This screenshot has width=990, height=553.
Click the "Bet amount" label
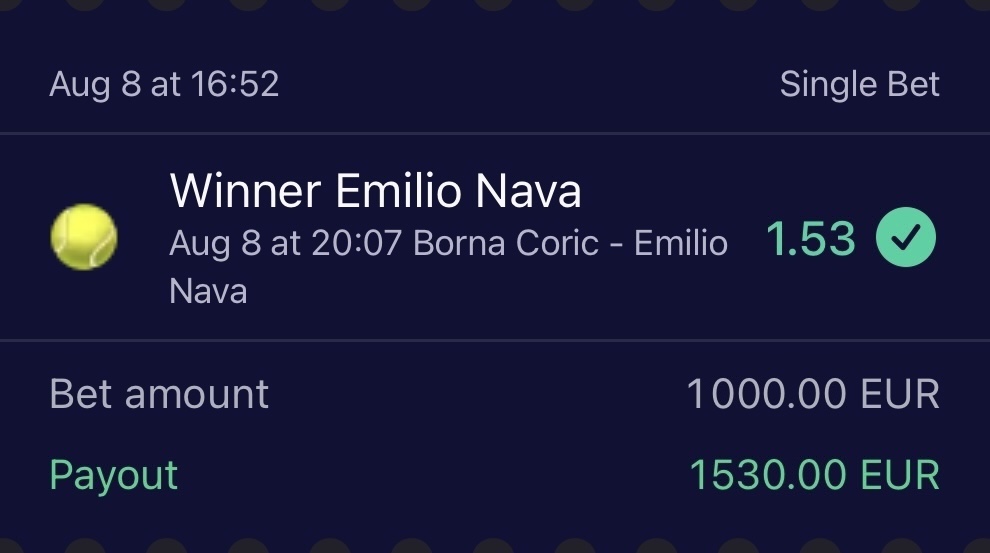[x=159, y=394]
